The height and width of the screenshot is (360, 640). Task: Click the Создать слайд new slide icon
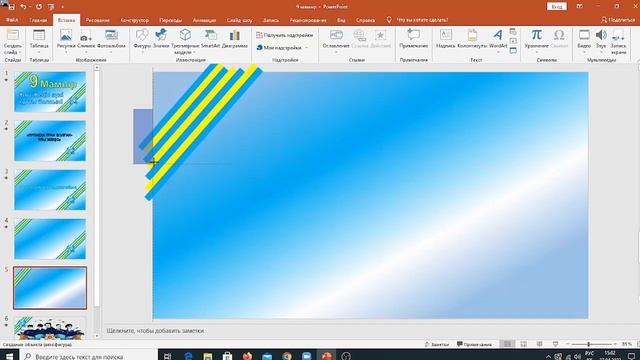[x=13, y=36]
